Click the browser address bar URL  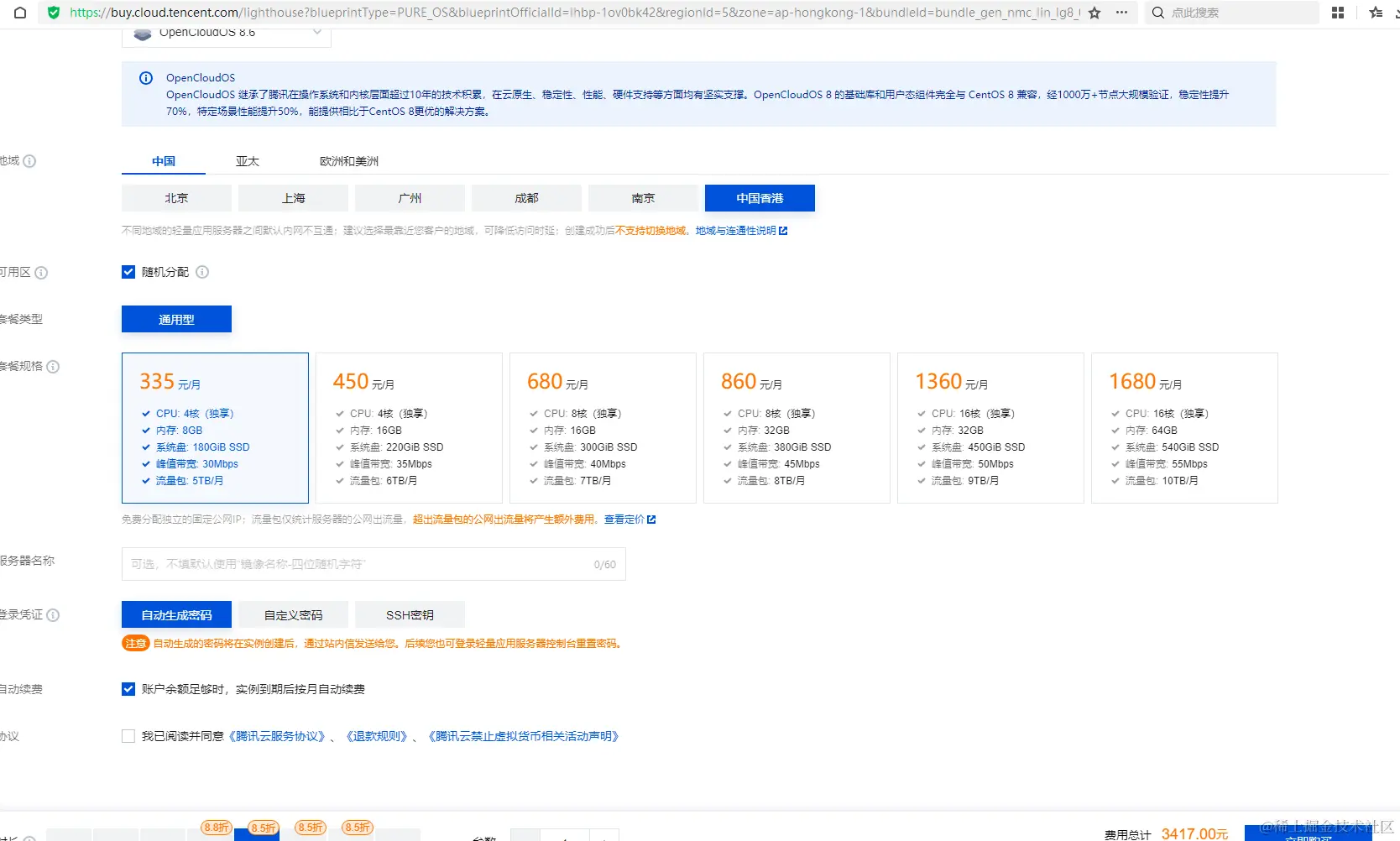[574, 13]
